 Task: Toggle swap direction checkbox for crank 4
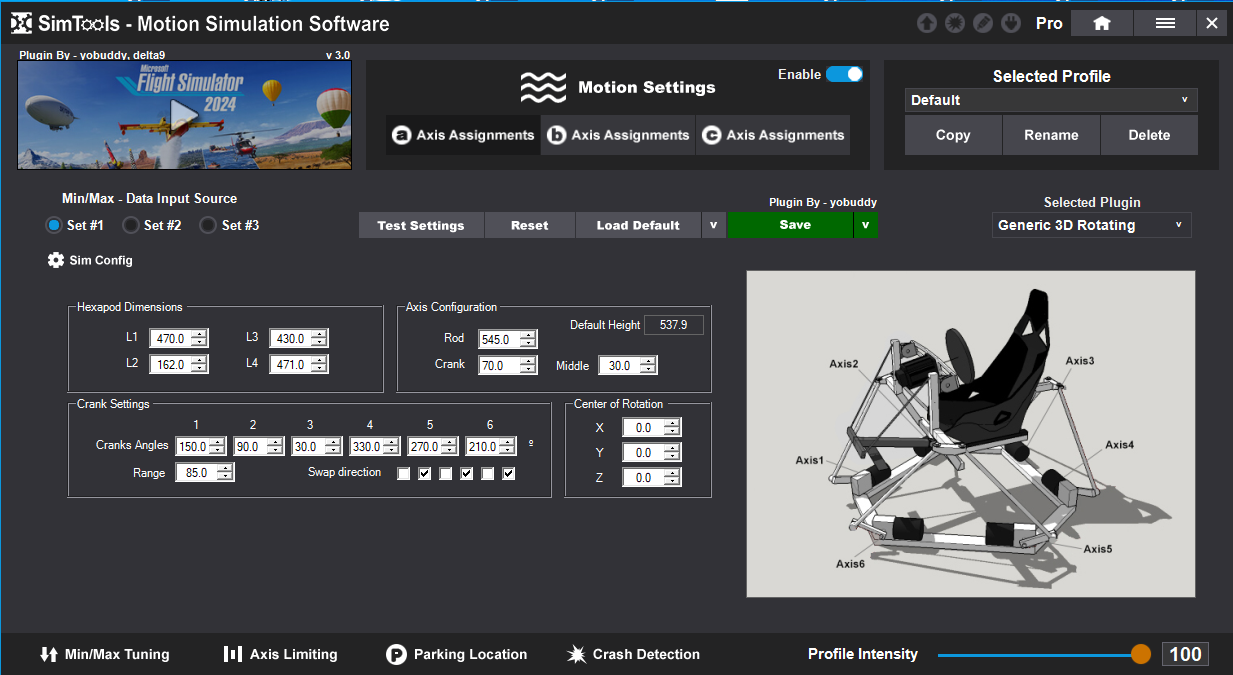[x=466, y=473]
